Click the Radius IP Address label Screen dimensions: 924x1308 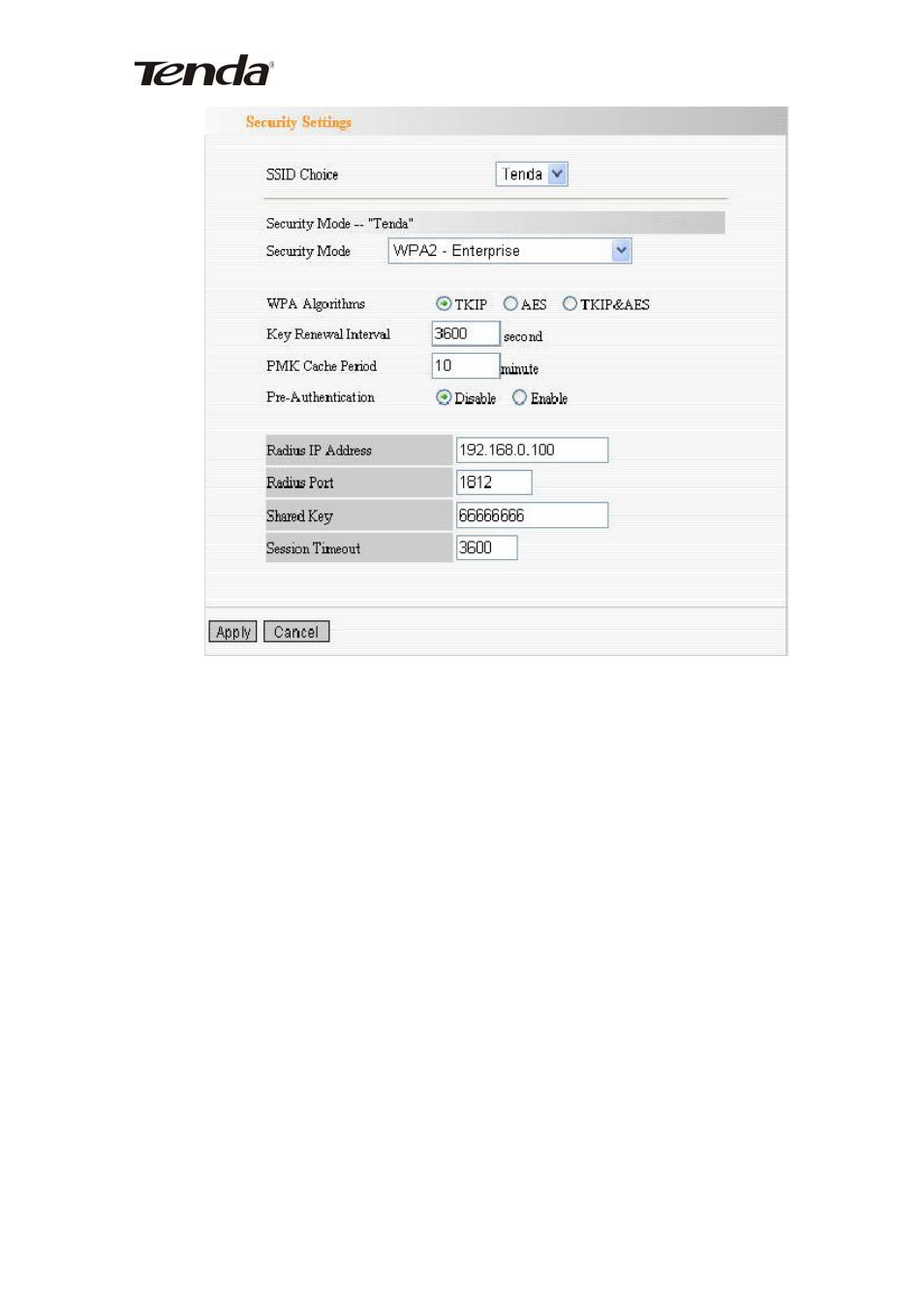coord(319,451)
